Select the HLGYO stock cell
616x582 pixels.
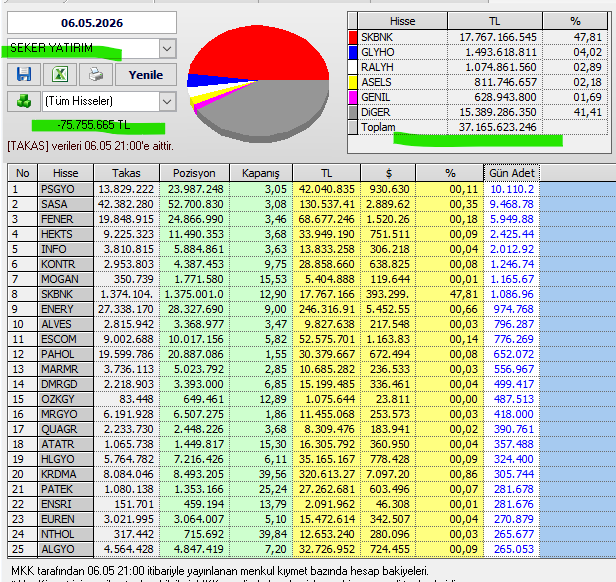coord(66,459)
